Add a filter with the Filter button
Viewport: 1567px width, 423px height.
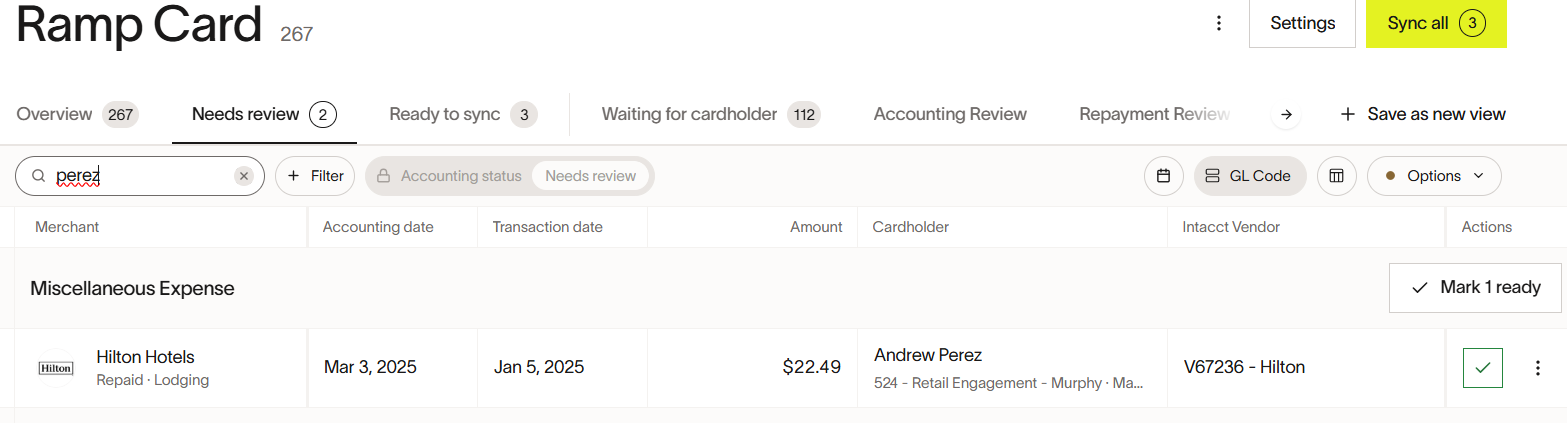coord(315,176)
